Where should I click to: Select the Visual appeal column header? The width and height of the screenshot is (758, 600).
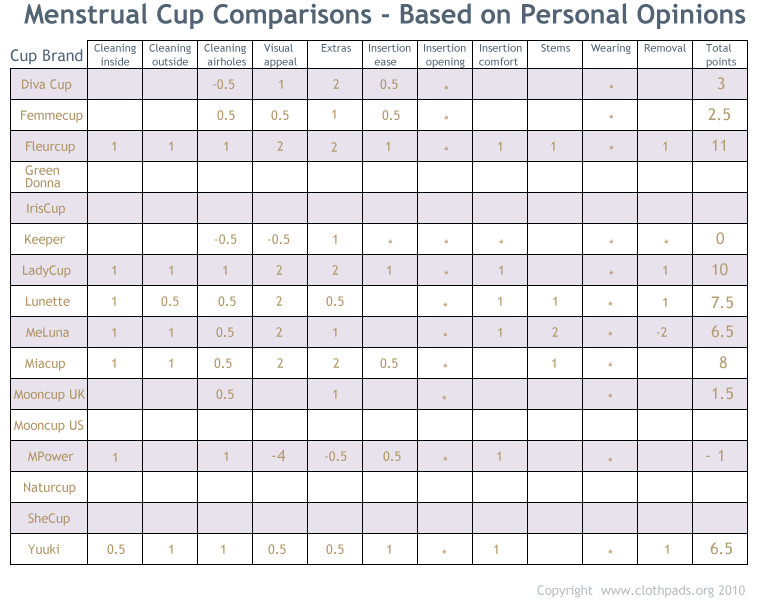280,55
